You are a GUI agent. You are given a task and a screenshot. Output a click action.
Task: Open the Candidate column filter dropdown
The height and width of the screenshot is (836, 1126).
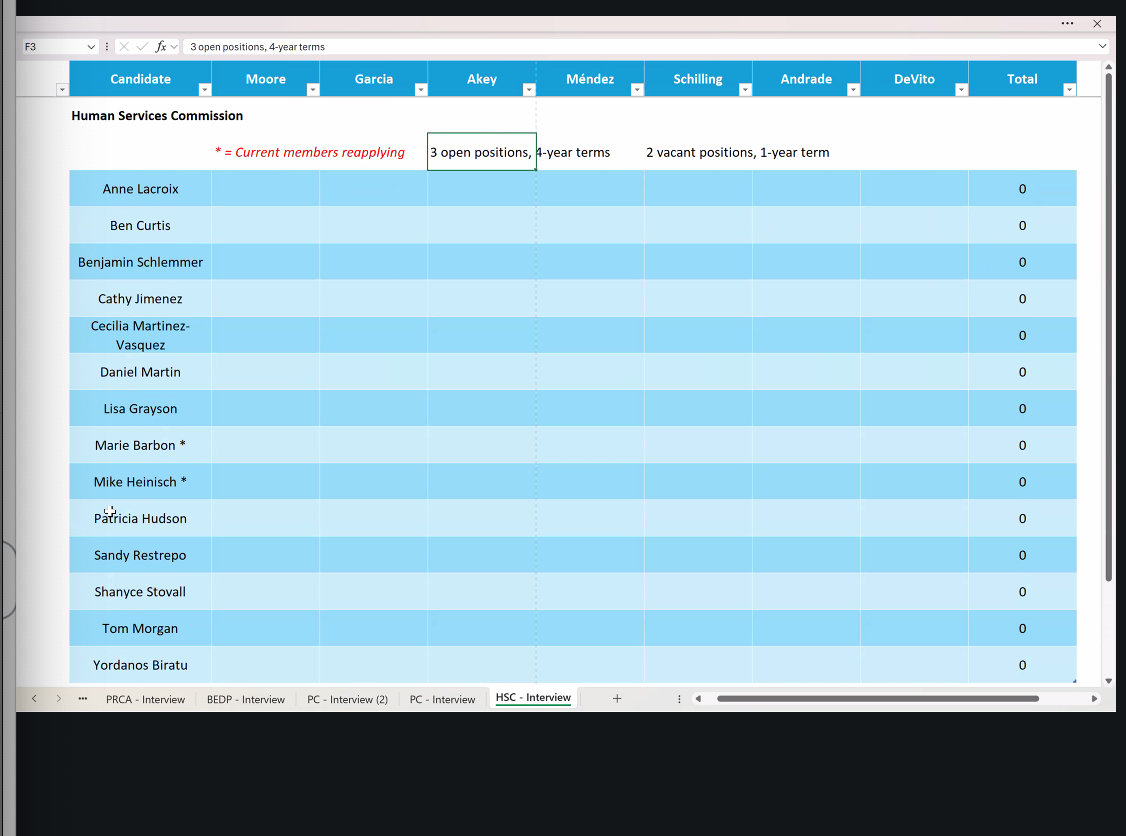(205, 90)
